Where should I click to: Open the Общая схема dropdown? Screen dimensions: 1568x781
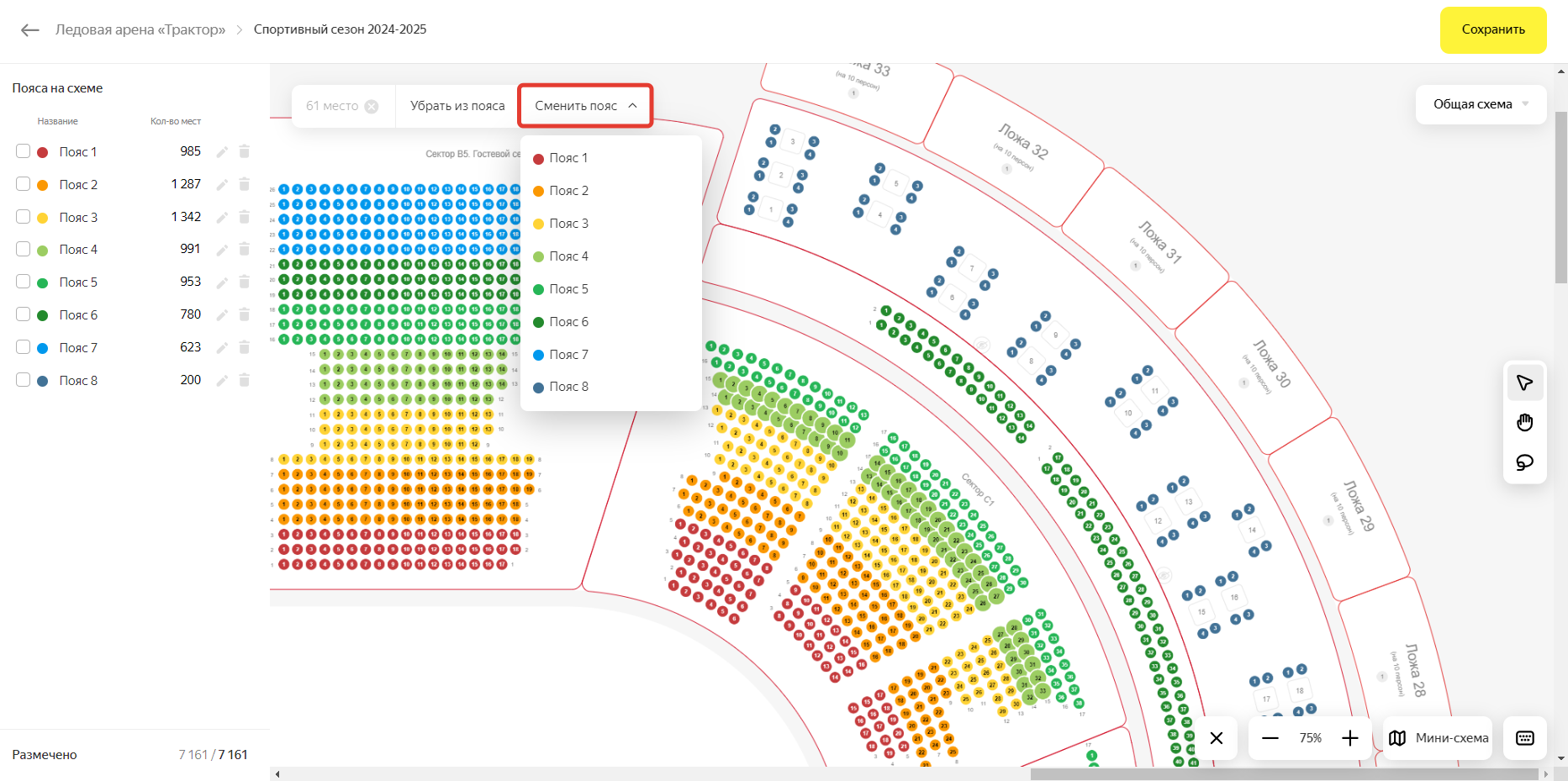1481,104
